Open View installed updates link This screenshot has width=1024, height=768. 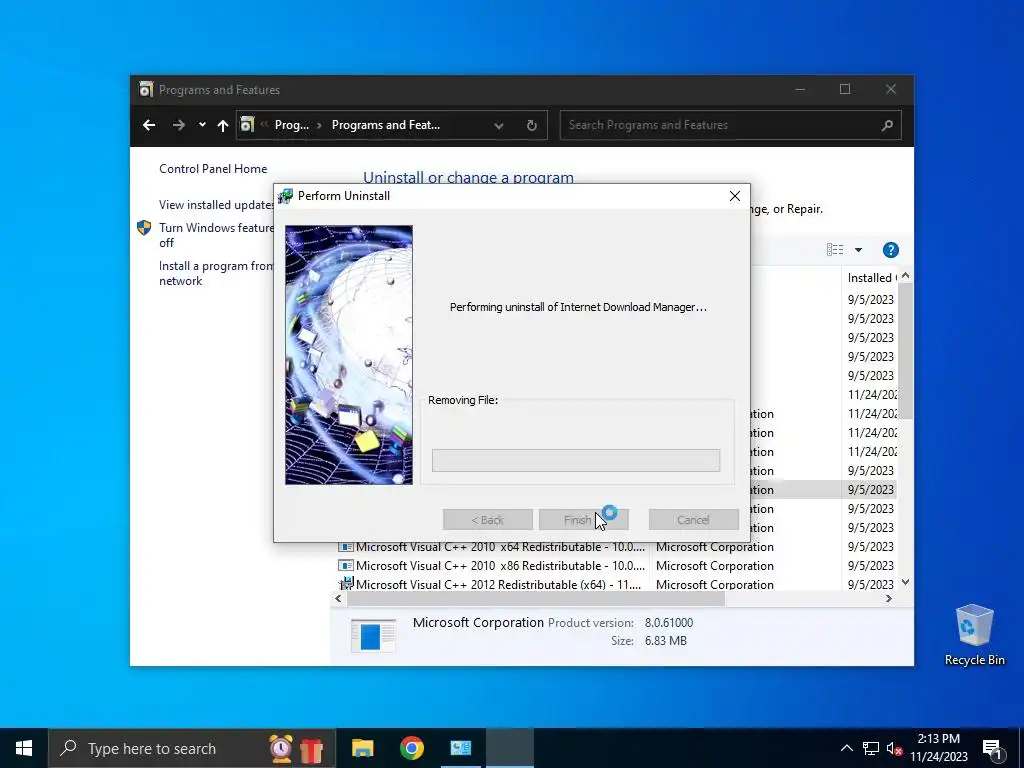216,204
